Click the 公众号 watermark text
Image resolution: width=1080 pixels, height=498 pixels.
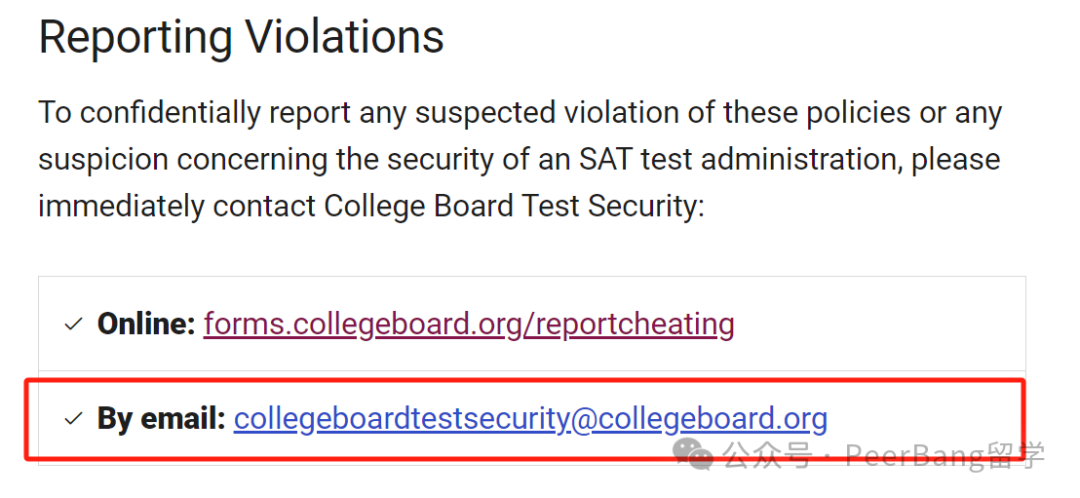point(767,455)
